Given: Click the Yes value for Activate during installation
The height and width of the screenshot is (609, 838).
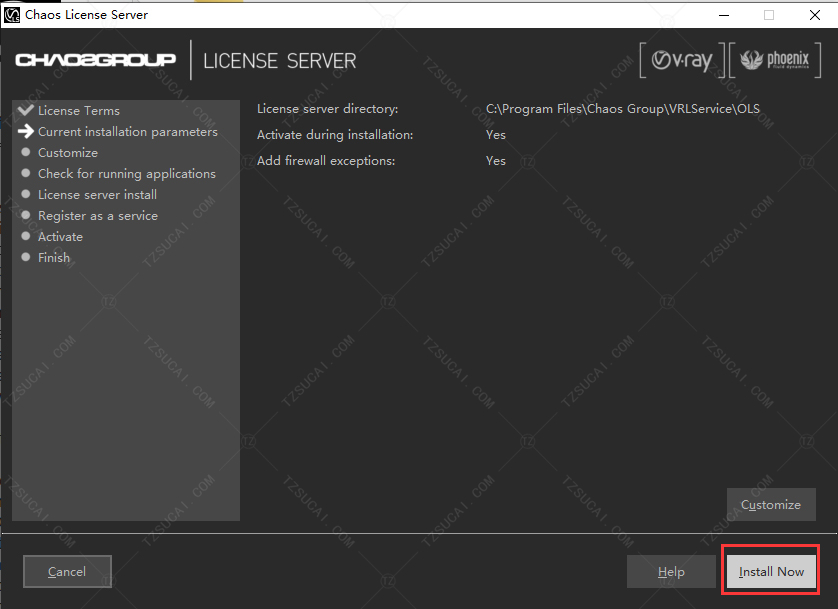Looking at the screenshot, I should coord(496,135).
